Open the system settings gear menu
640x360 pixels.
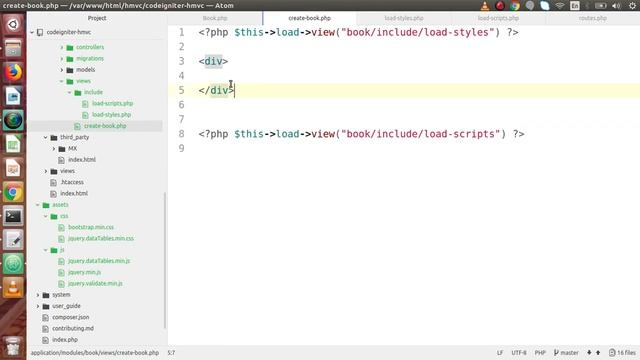[x=632, y=6]
